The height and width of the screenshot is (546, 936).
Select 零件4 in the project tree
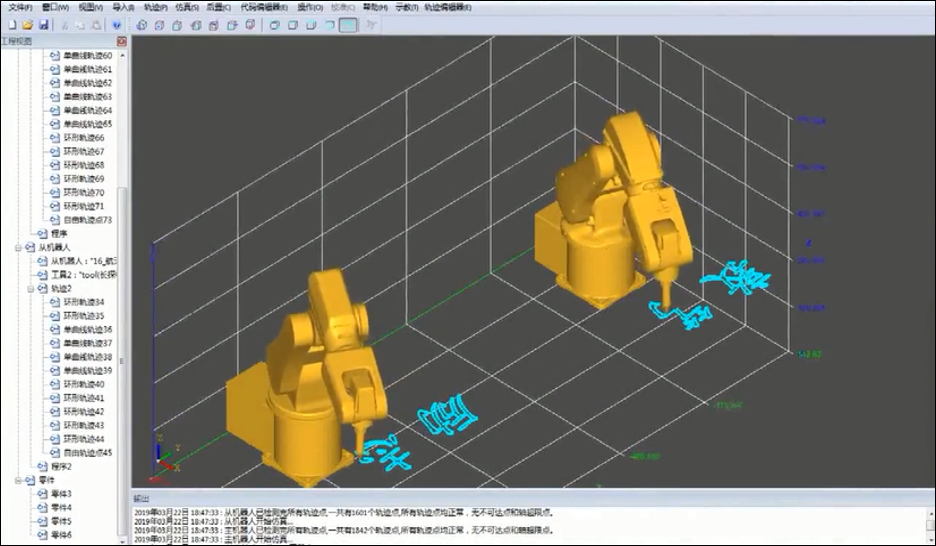click(61, 507)
